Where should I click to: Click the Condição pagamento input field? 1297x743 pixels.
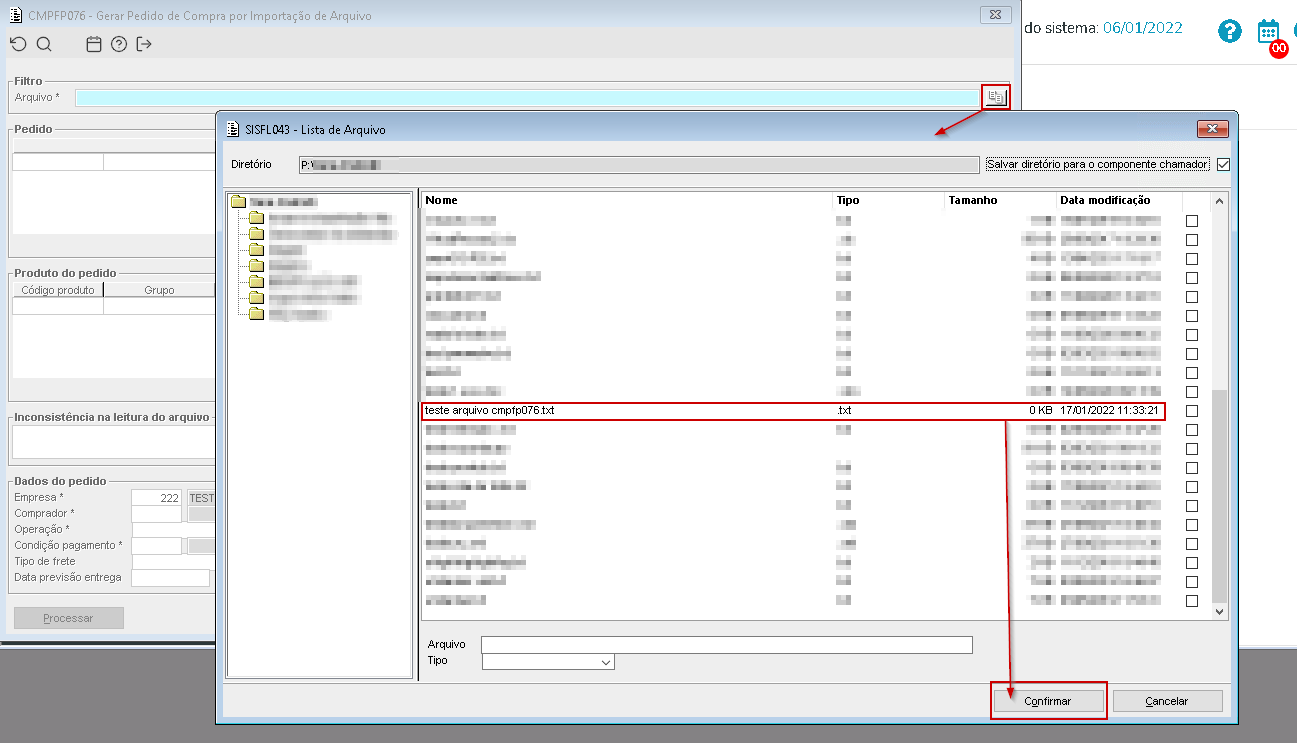[x=157, y=546]
